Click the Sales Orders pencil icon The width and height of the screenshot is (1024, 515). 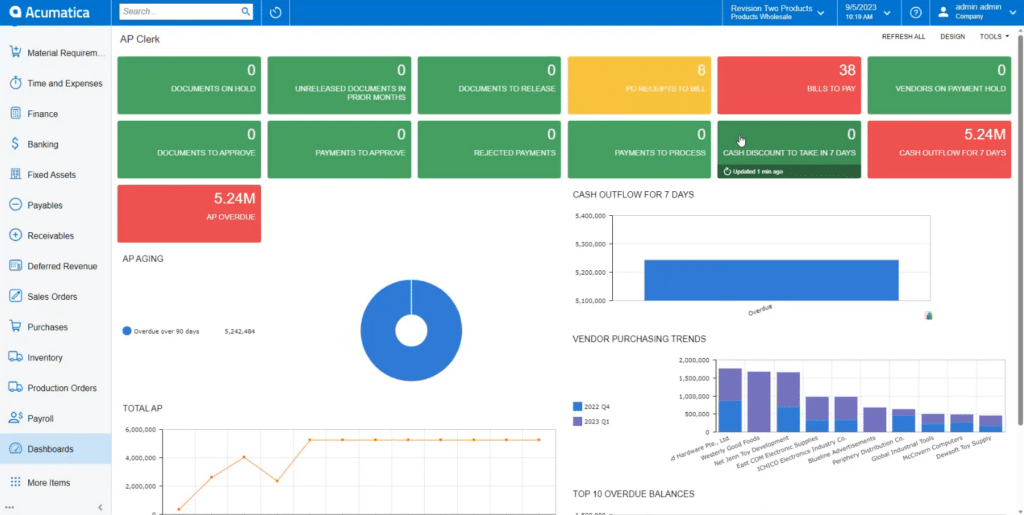pyautogui.click(x=16, y=296)
